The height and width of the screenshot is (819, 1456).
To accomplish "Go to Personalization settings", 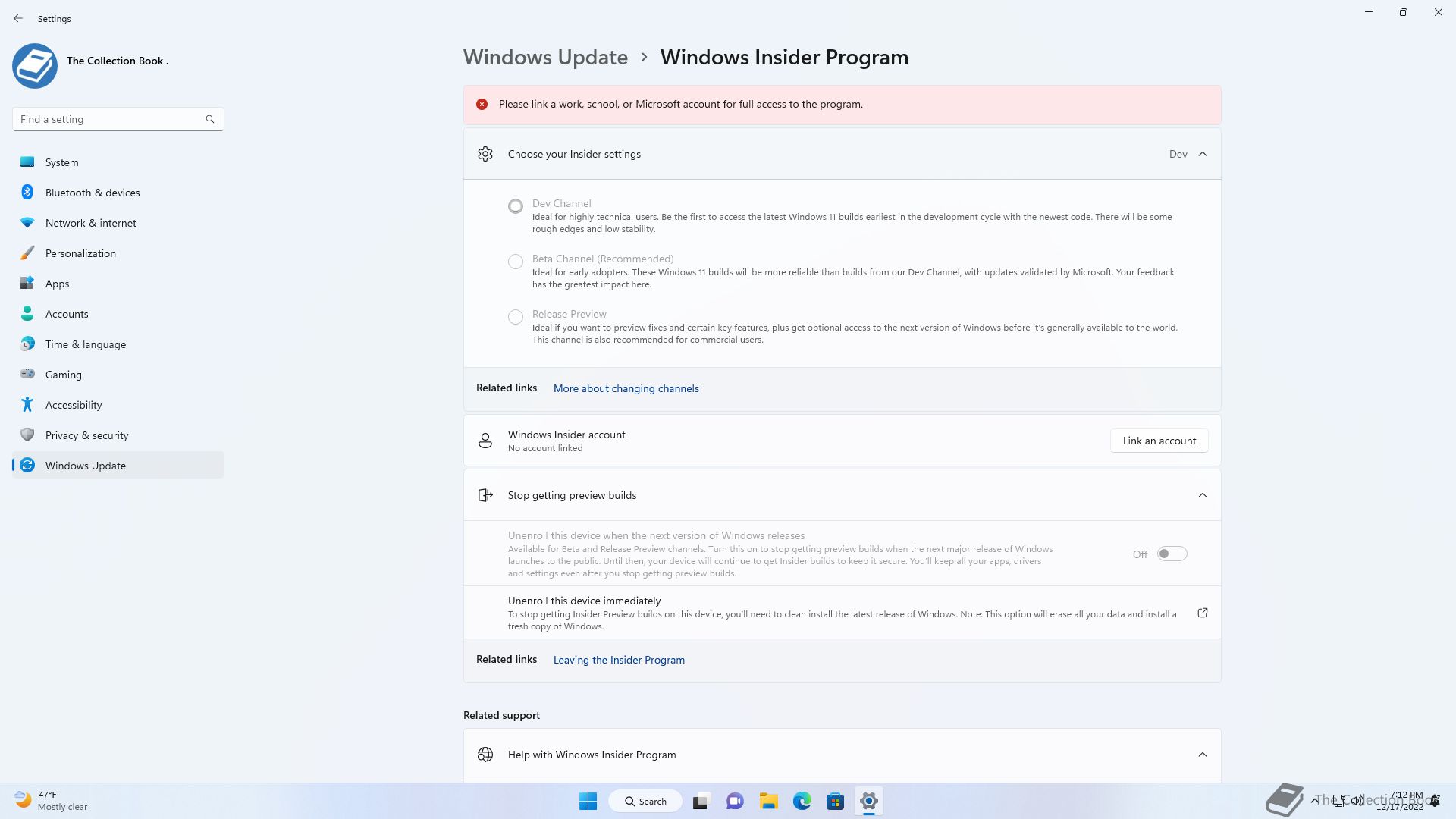I will pos(118,253).
